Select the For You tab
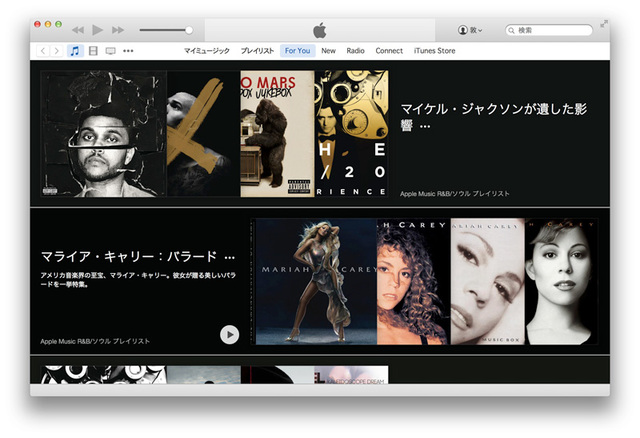This screenshot has width=640, height=438. [298, 51]
